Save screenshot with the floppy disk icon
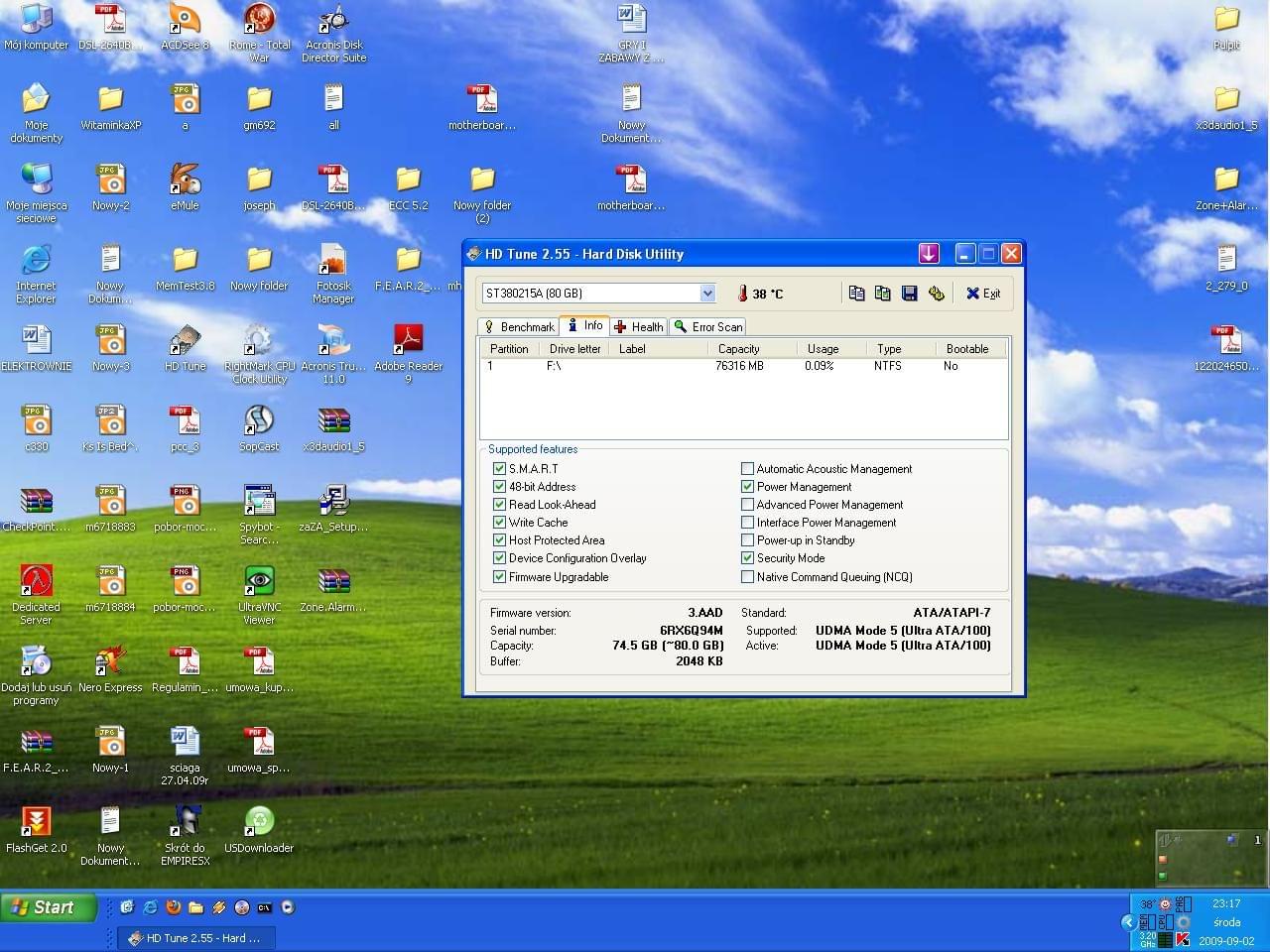Image resolution: width=1270 pixels, height=952 pixels. point(909,294)
